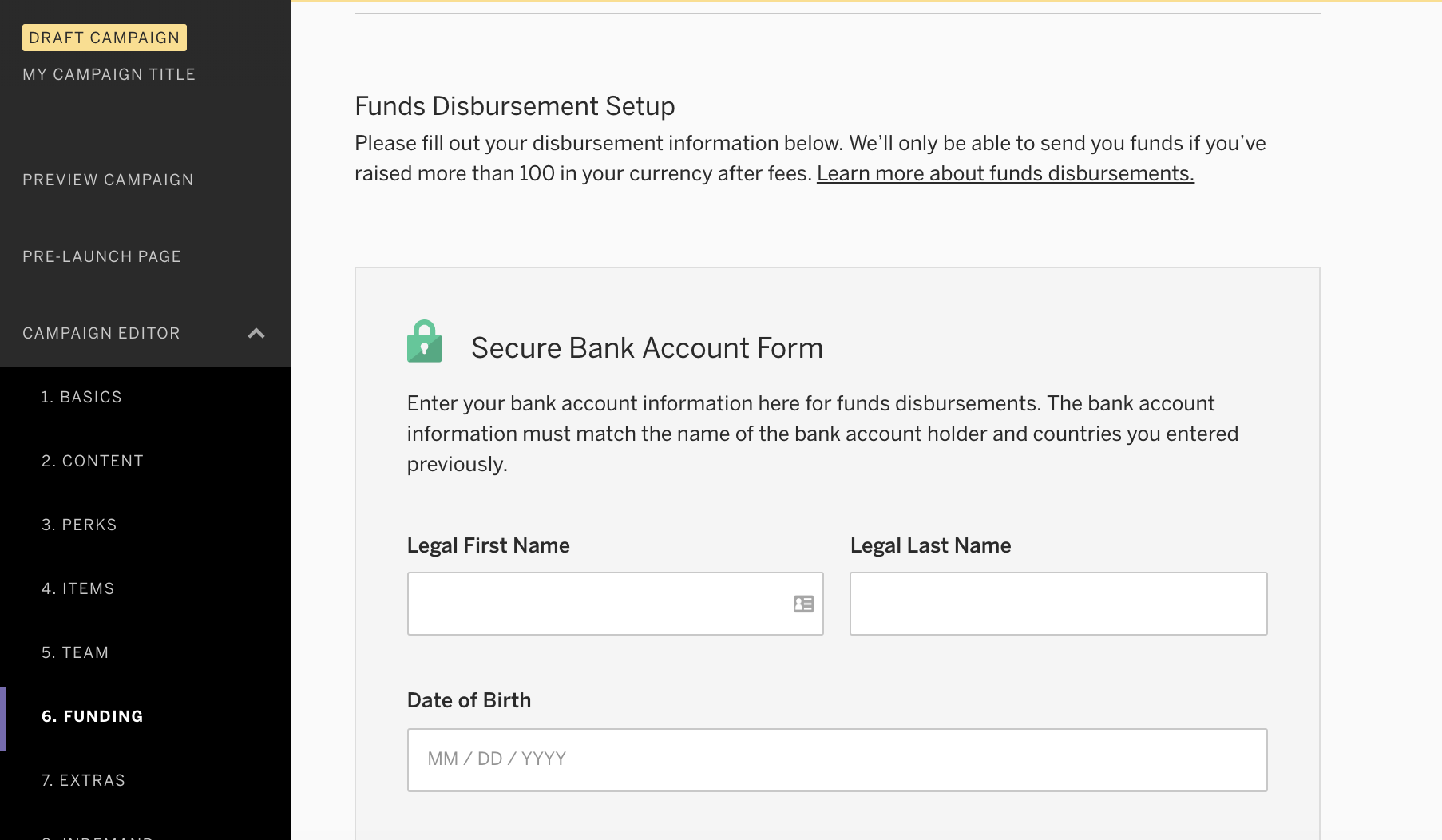Click the Date of Birth field

[837, 760]
